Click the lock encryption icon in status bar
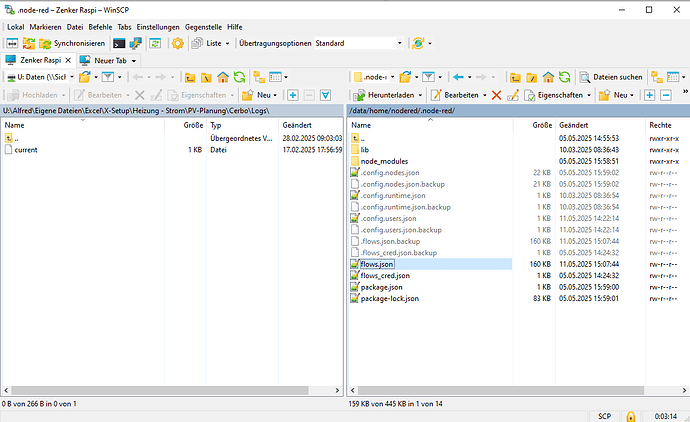690x422 pixels. click(631, 416)
